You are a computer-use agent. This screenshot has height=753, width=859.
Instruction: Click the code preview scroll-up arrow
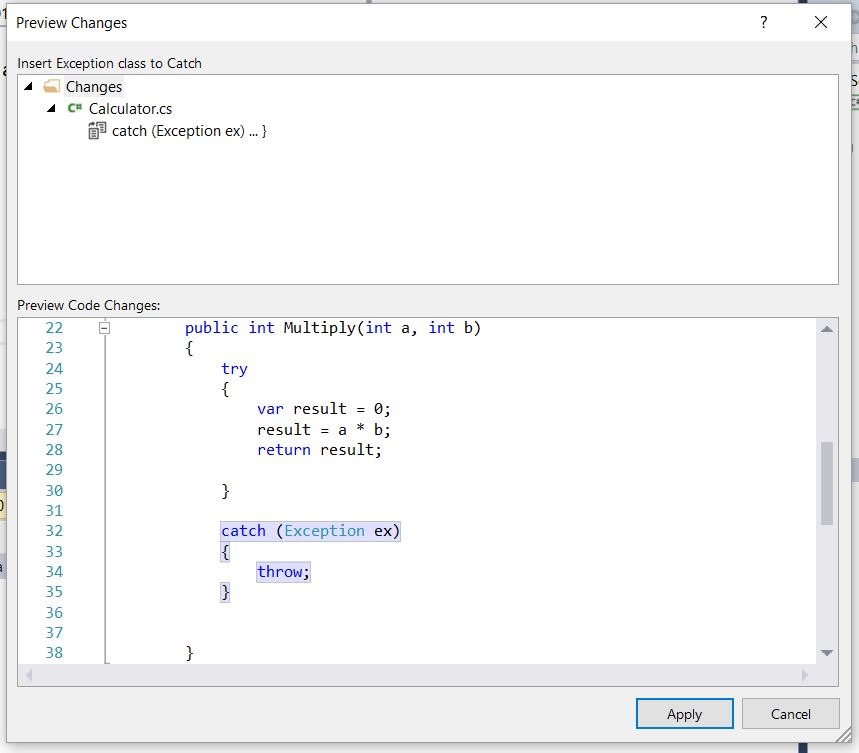coord(827,329)
